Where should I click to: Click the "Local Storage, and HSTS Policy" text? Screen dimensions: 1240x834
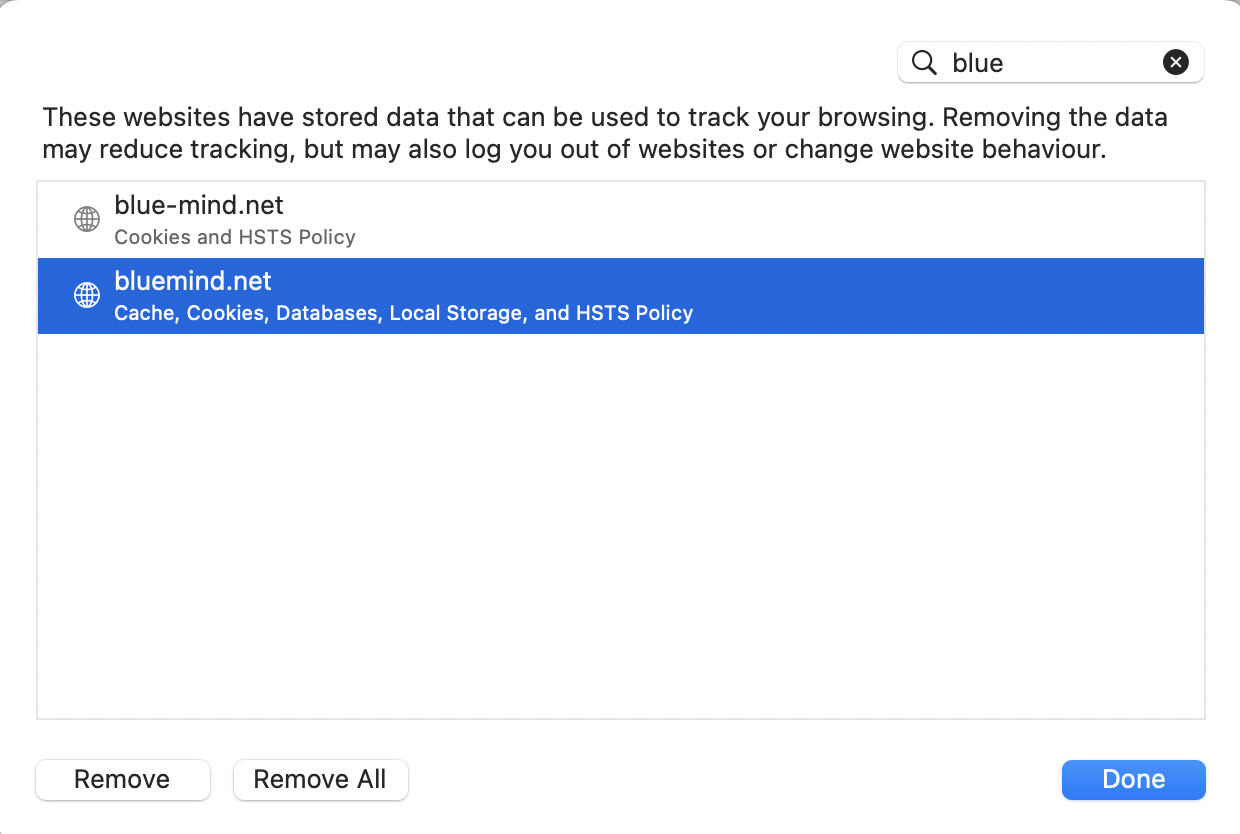(541, 313)
